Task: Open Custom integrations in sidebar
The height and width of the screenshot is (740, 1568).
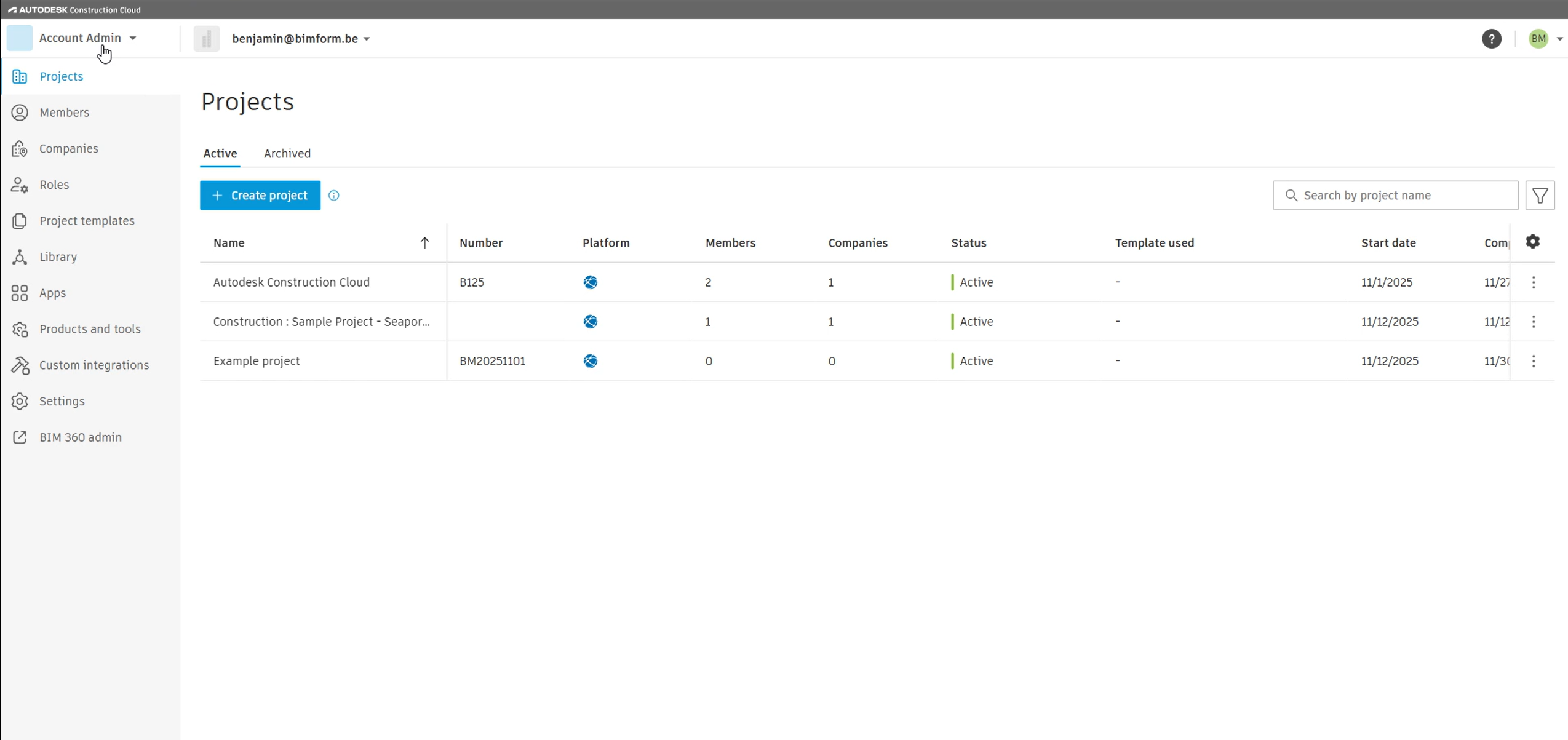Action: pyautogui.click(x=94, y=365)
